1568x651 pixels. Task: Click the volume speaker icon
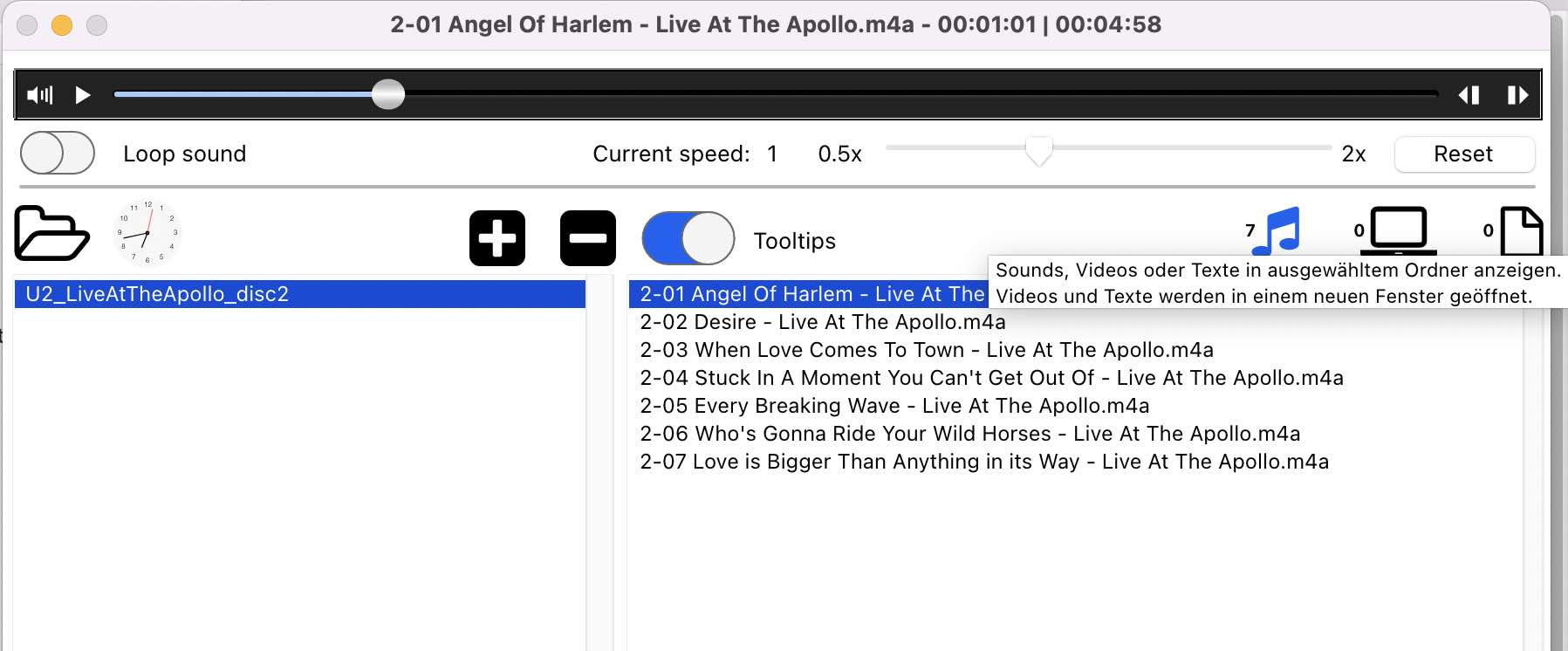pos(39,95)
